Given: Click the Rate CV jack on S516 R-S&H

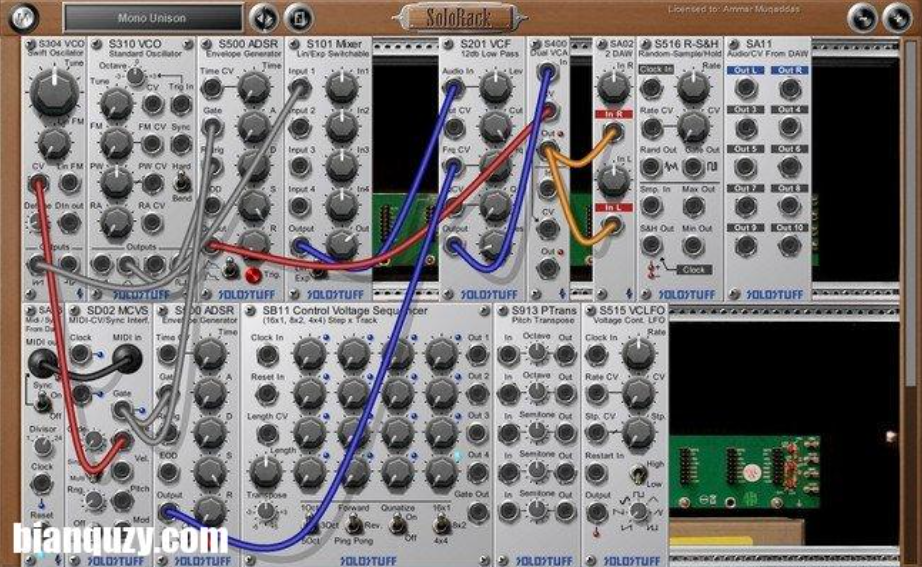Looking at the screenshot, I should [652, 128].
